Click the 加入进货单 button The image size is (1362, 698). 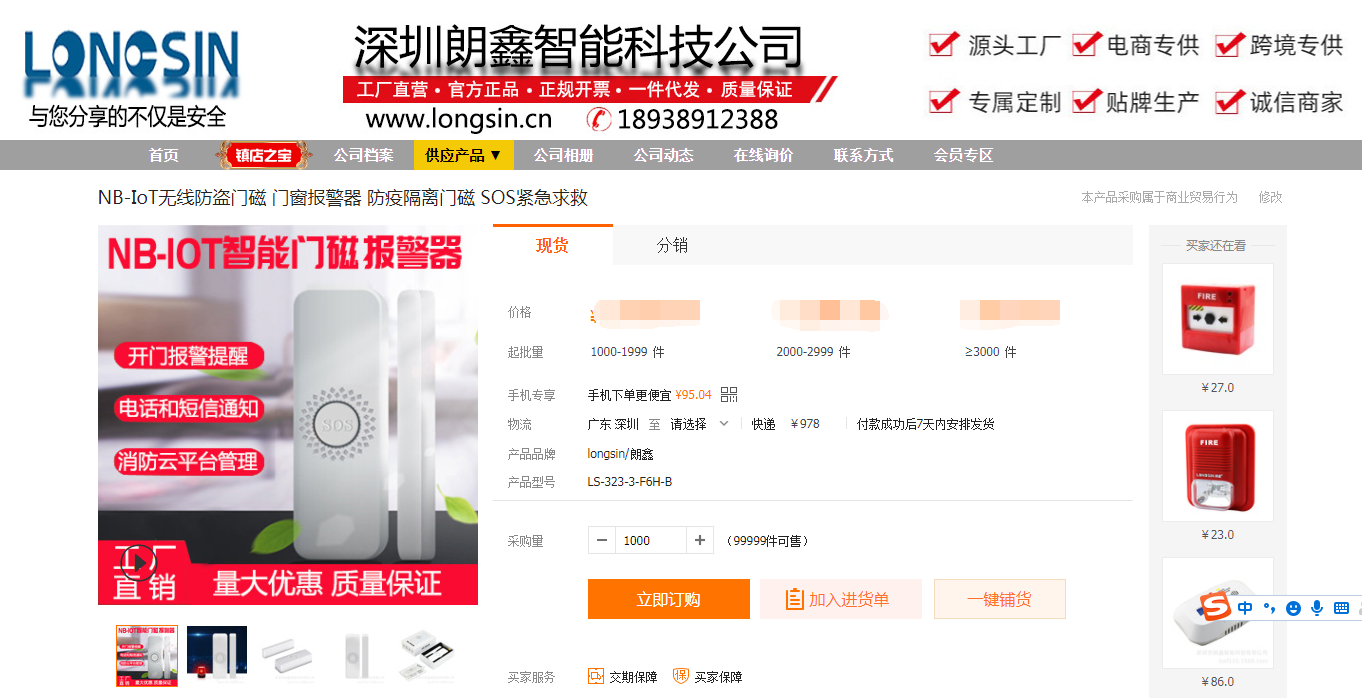click(841, 599)
